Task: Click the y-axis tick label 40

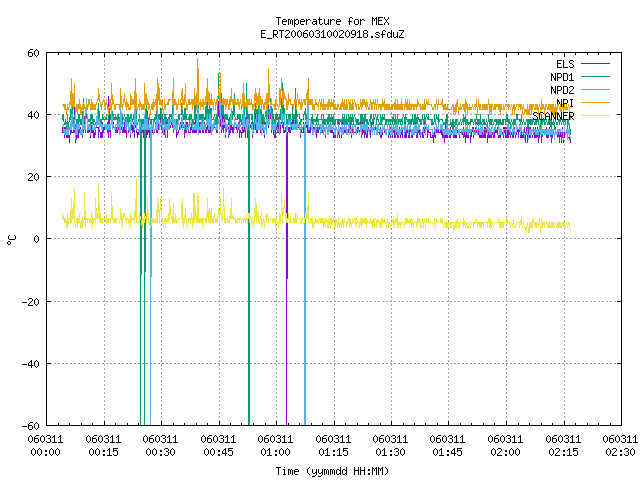Action: [33, 115]
